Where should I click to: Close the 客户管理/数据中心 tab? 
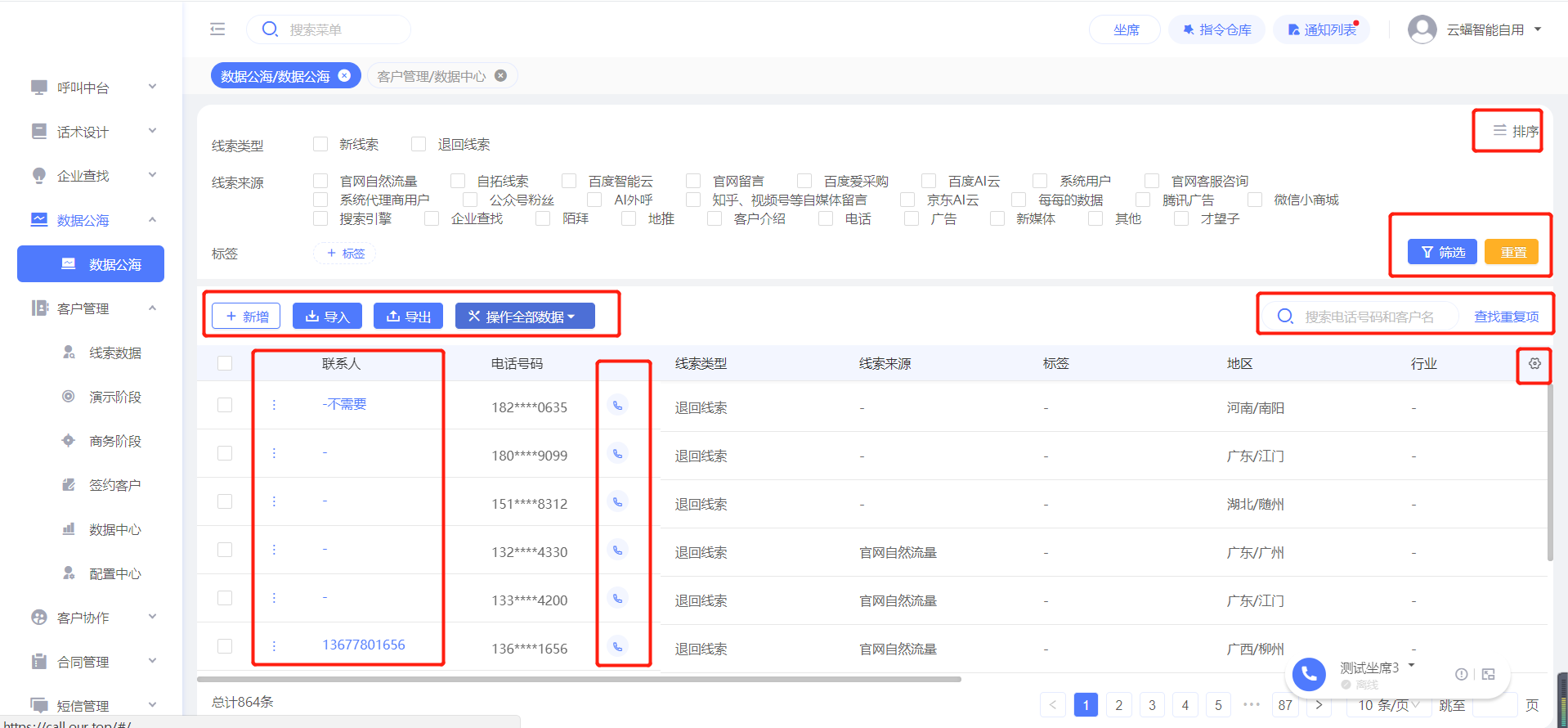tap(500, 75)
